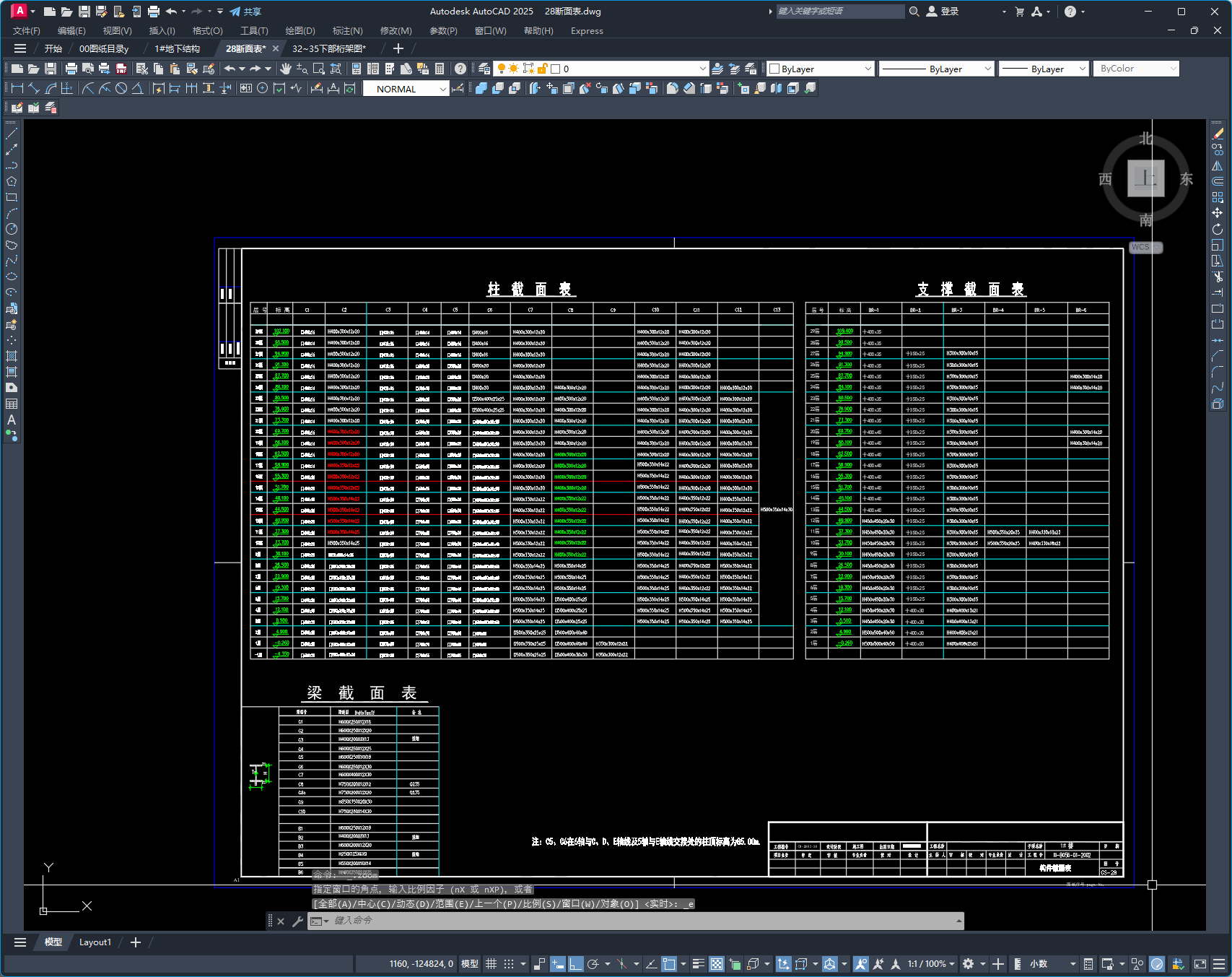Image resolution: width=1232 pixels, height=977 pixels.
Task: Toggle Clean Screen mode
Action: (x=1200, y=964)
